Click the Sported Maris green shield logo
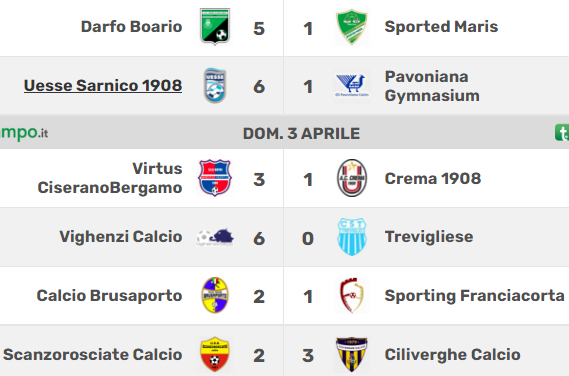Viewport: 569px width, 376px height. pos(352,26)
